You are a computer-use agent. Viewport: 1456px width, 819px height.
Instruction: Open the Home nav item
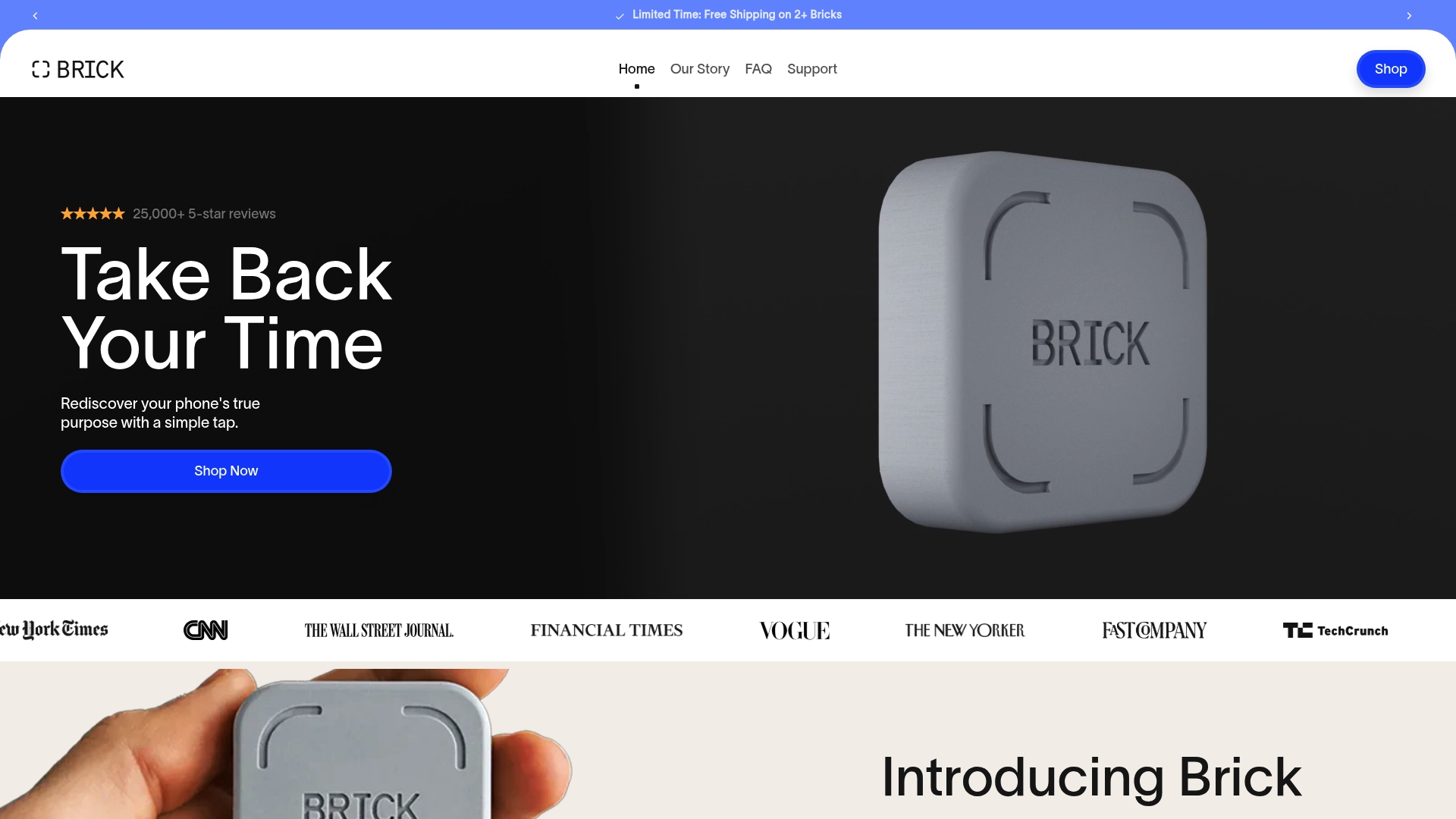point(636,69)
